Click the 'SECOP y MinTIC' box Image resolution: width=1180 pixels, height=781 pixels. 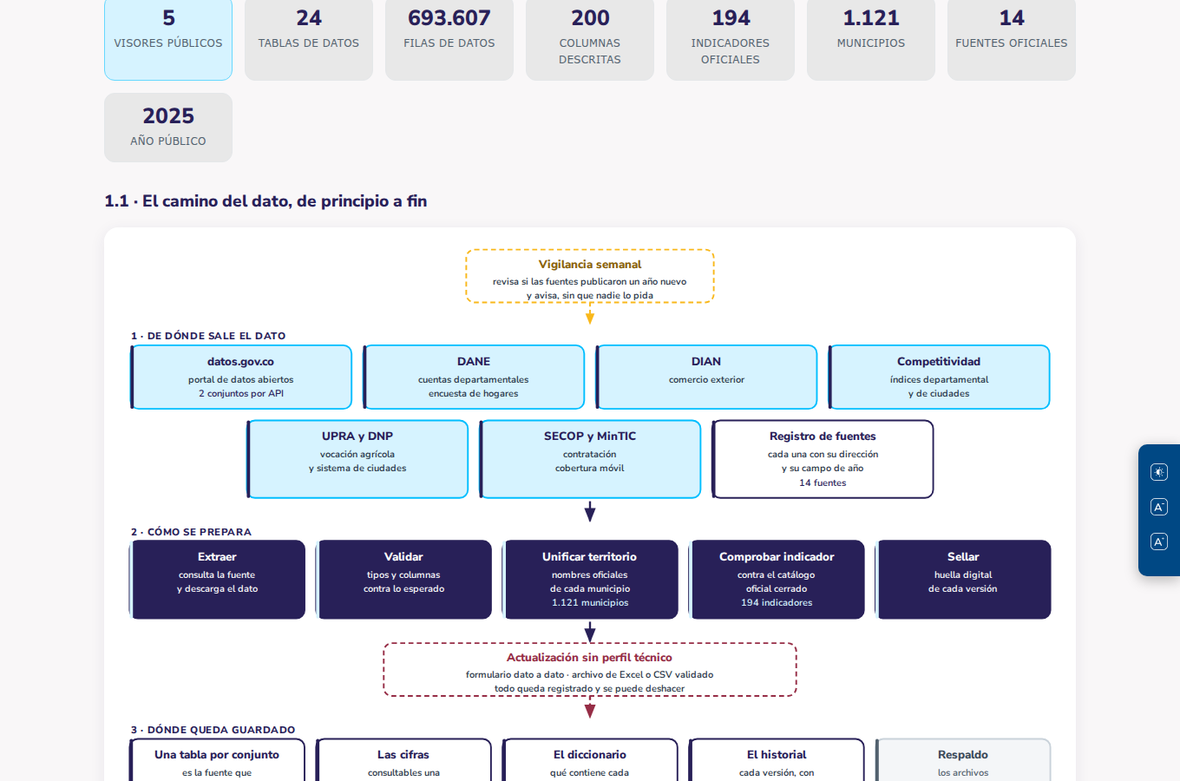tap(590, 459)
